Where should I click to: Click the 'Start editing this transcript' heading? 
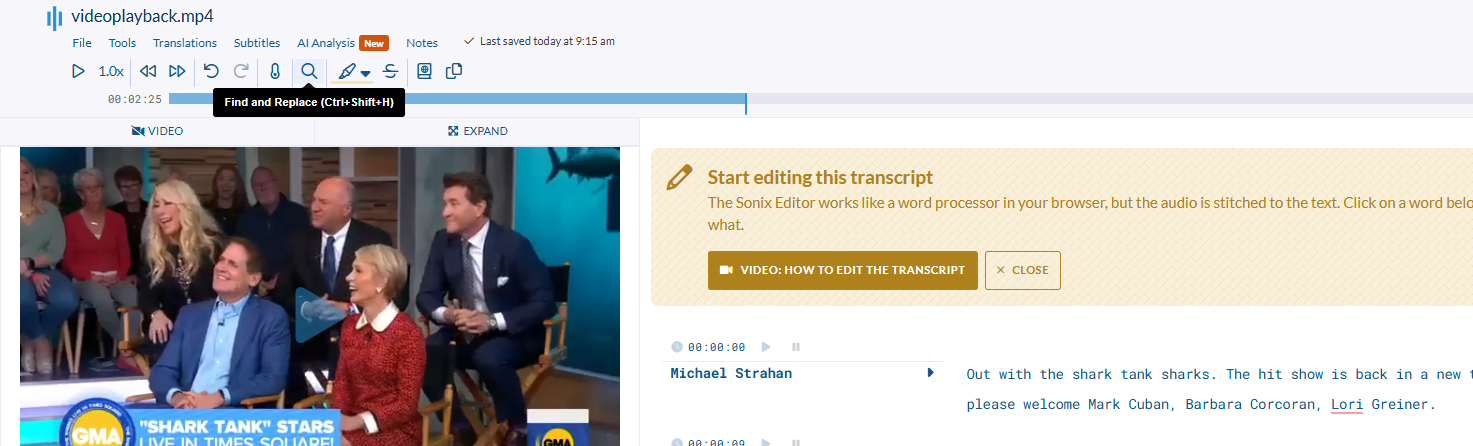click(820, 178)
